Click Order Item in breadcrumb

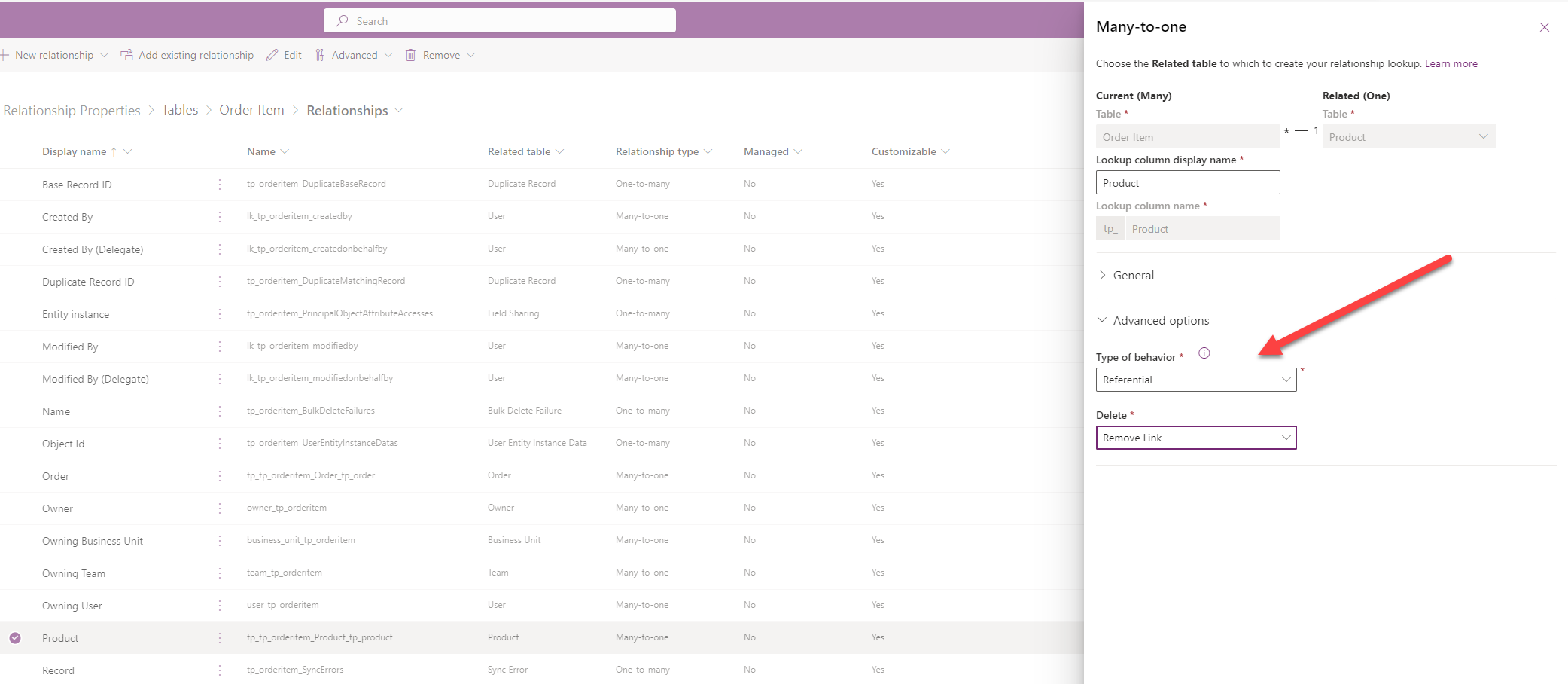(251, 110)
